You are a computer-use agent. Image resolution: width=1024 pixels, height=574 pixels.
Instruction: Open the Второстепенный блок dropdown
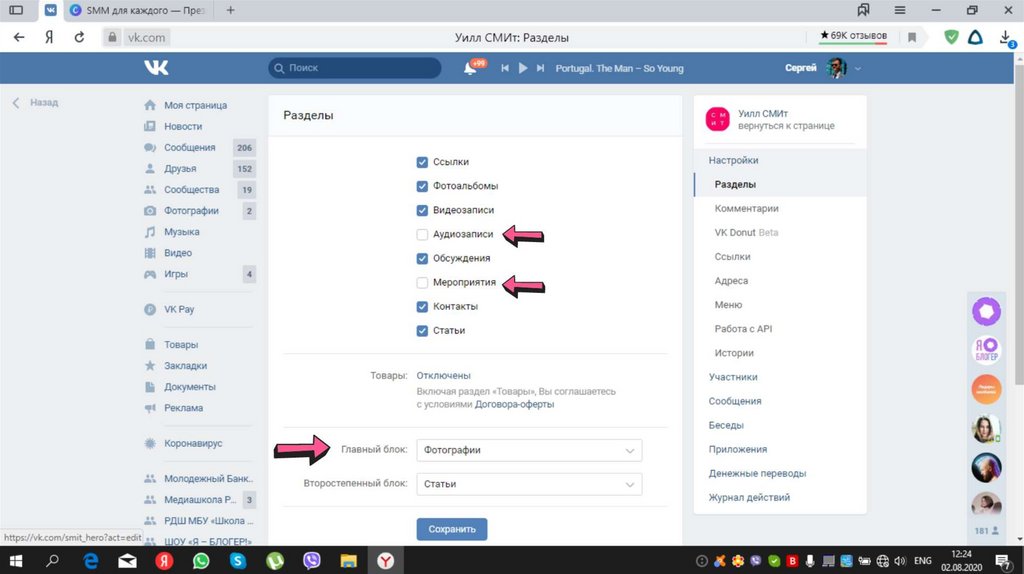pos(529,484)
